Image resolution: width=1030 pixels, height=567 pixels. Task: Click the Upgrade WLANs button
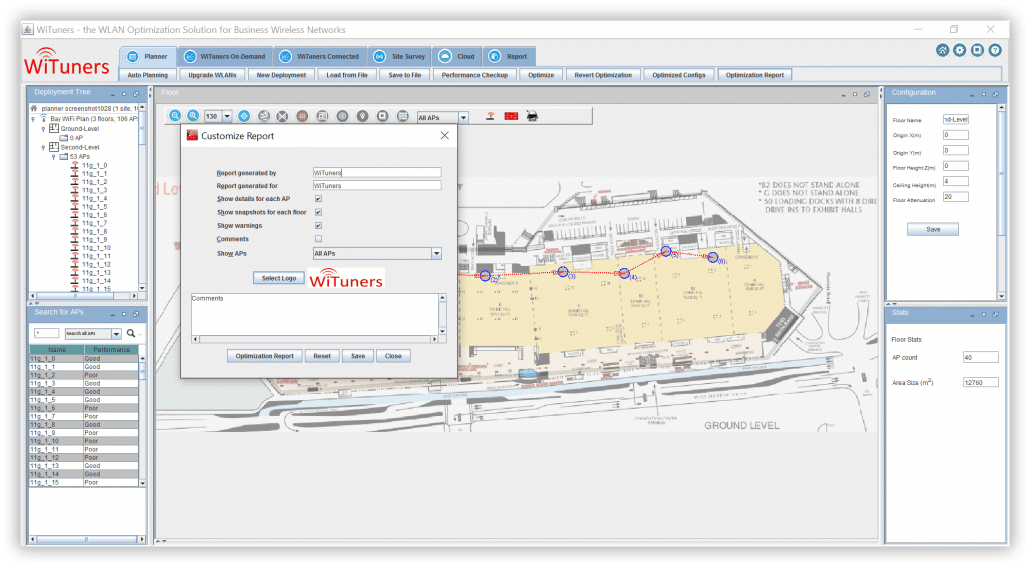[212, 75]
